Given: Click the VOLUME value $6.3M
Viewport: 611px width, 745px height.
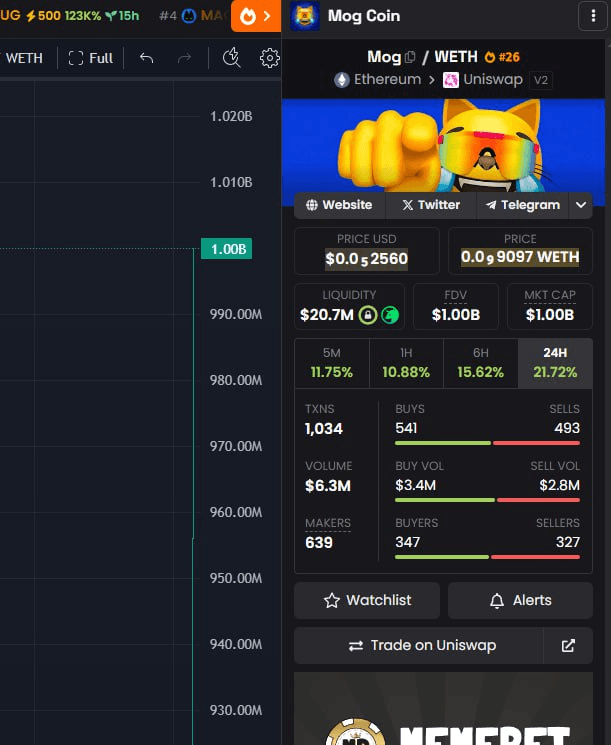Looking at the screenshot, I should coord(328,486).
